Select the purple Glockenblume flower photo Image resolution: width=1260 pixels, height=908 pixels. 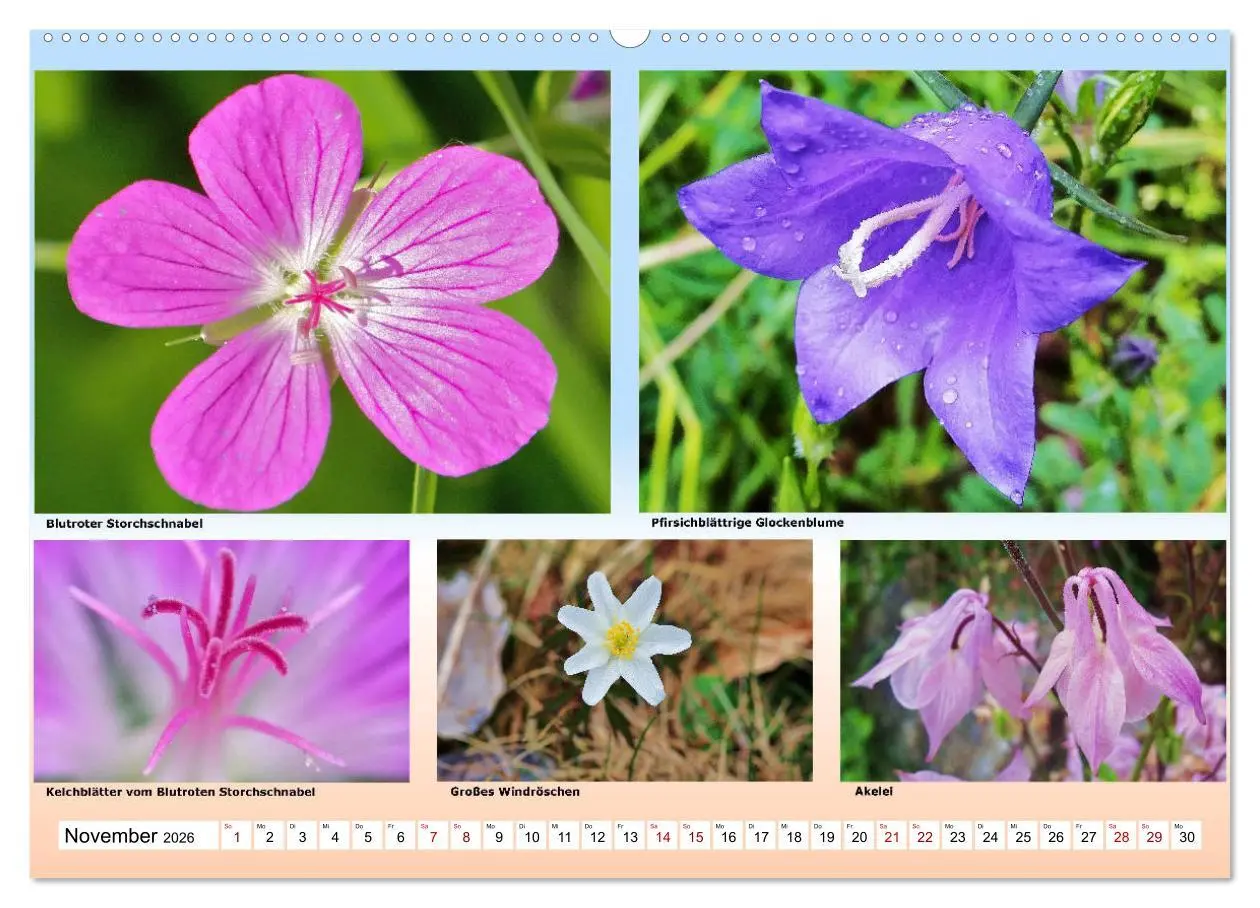pyautogui.click(x=932, y=291)
